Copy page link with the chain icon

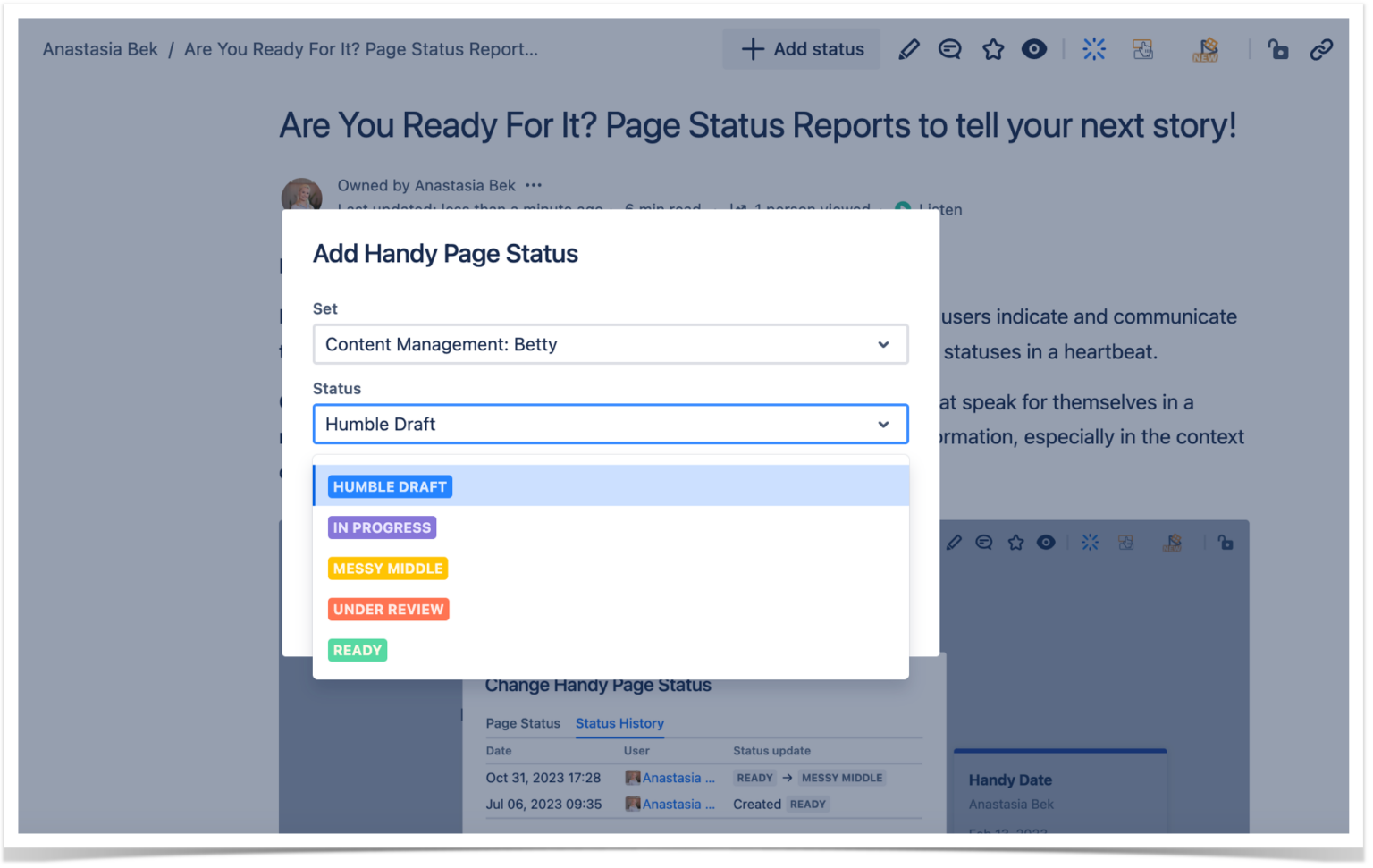tap(1321, 50)
